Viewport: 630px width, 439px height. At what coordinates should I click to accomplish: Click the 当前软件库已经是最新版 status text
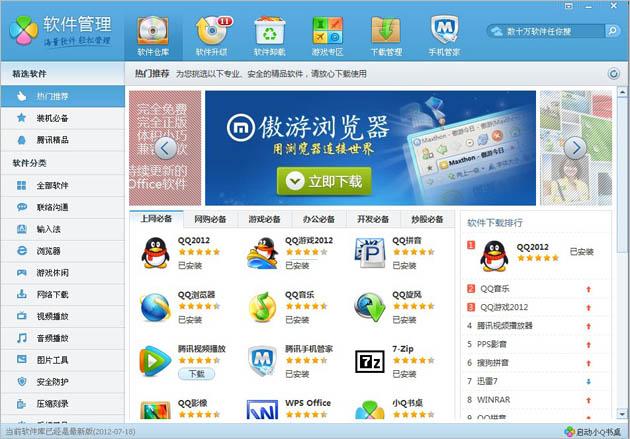pos(70,432)
